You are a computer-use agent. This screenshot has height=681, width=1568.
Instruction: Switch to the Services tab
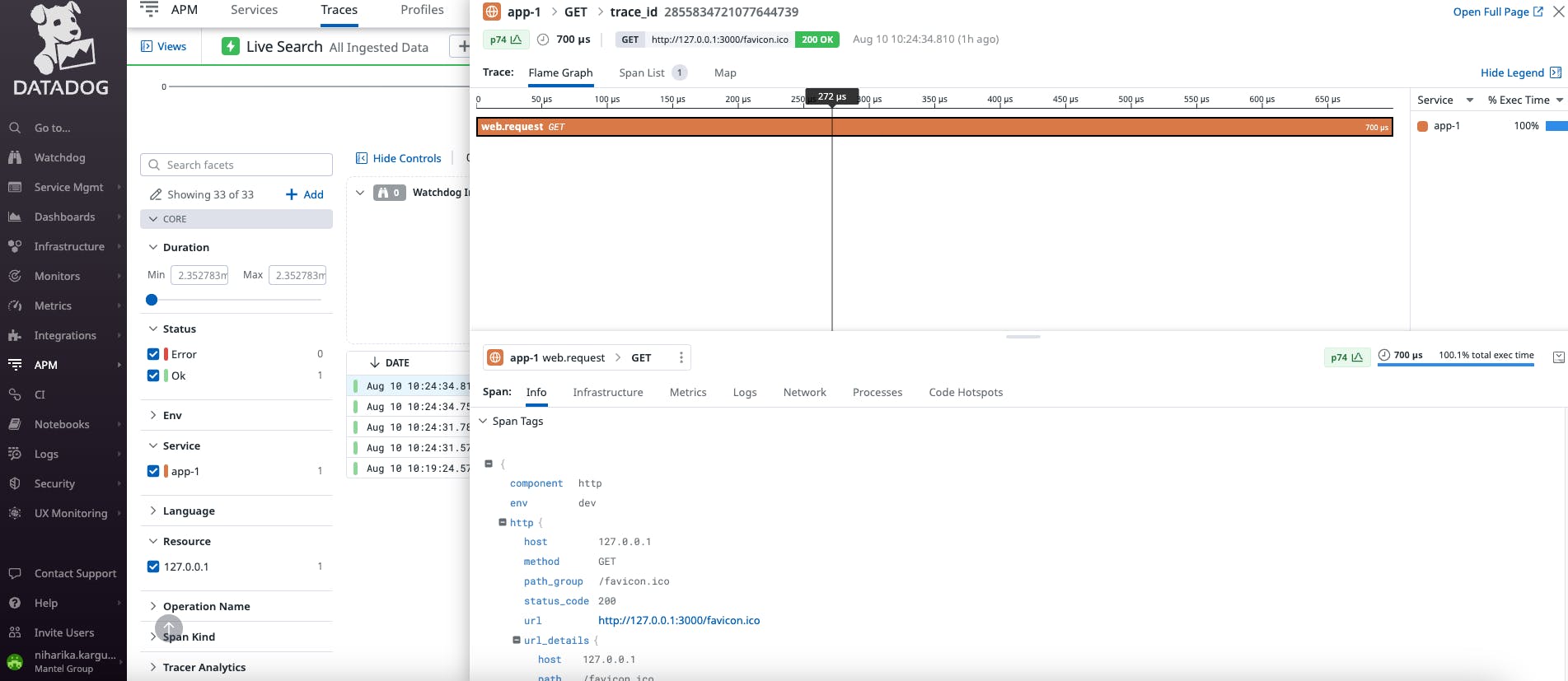[254, 10]
